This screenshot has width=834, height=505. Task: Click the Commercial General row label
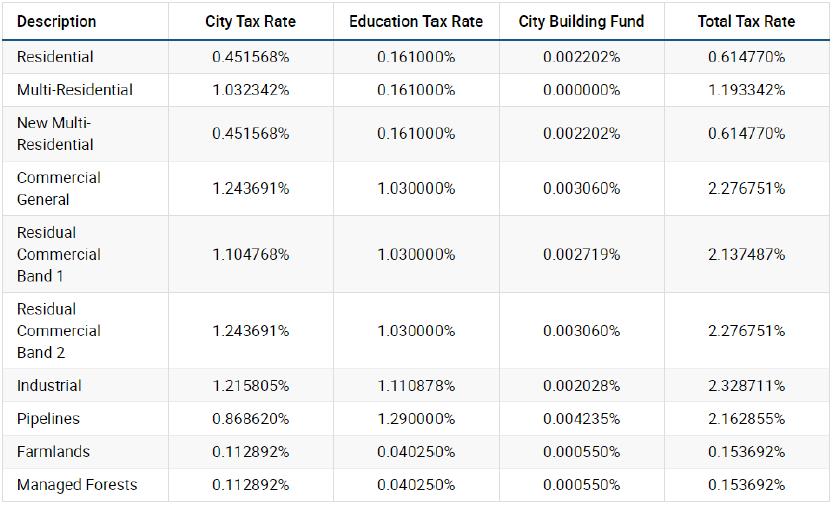coord(59,188)
